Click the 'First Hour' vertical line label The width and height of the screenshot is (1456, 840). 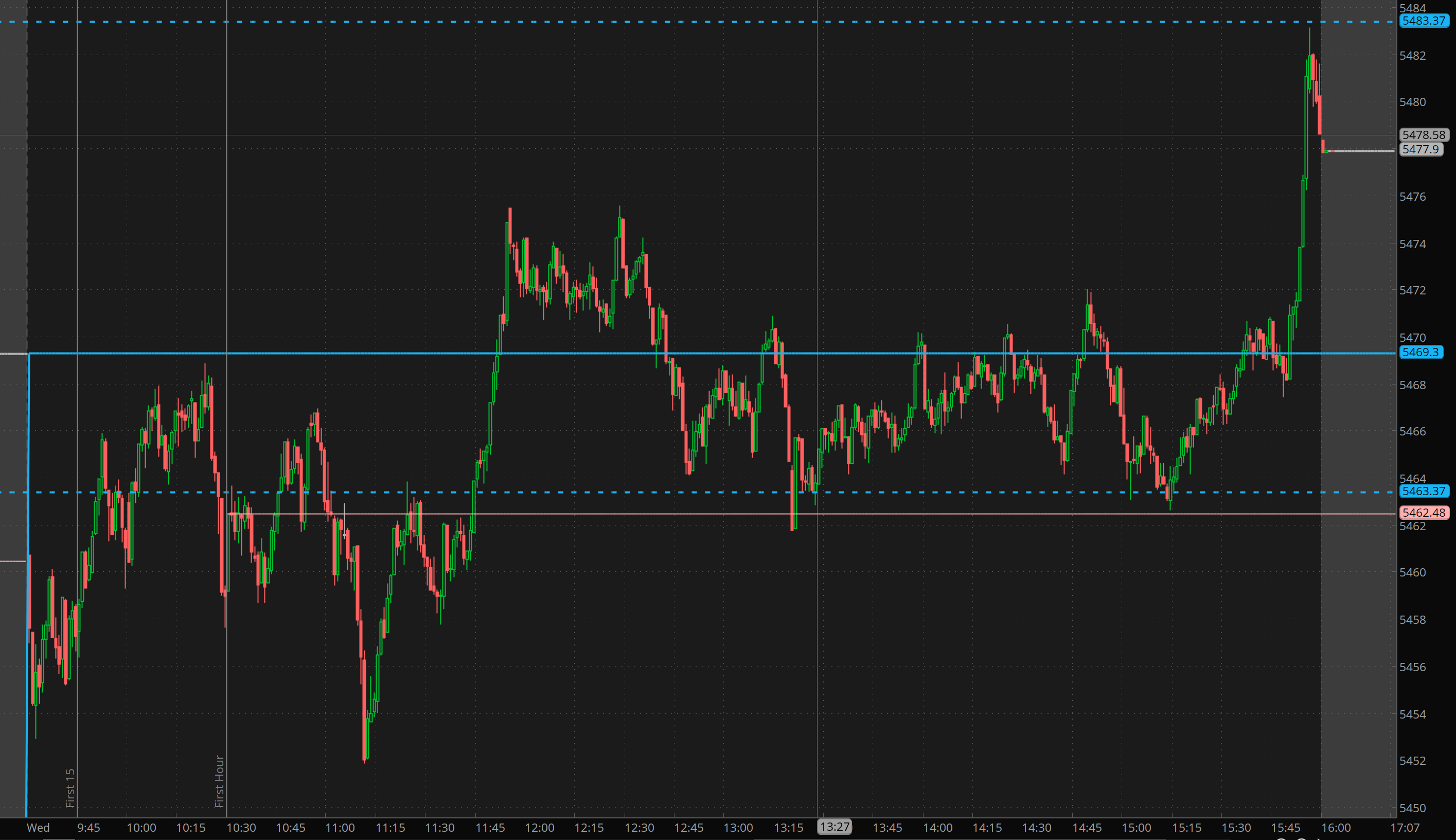[219, 781]
